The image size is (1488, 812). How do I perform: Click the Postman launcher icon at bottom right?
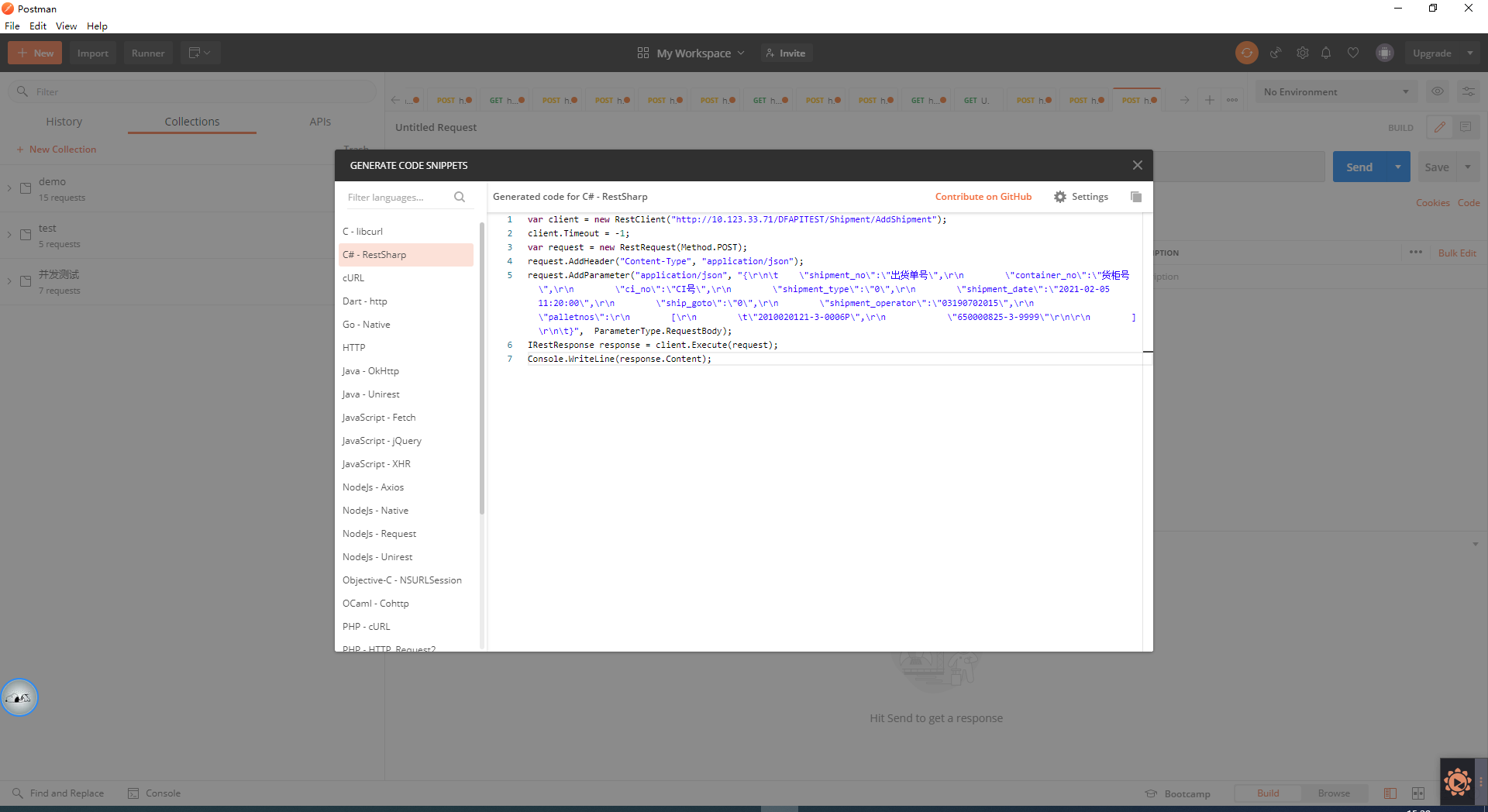click(x=1458, y=783)
